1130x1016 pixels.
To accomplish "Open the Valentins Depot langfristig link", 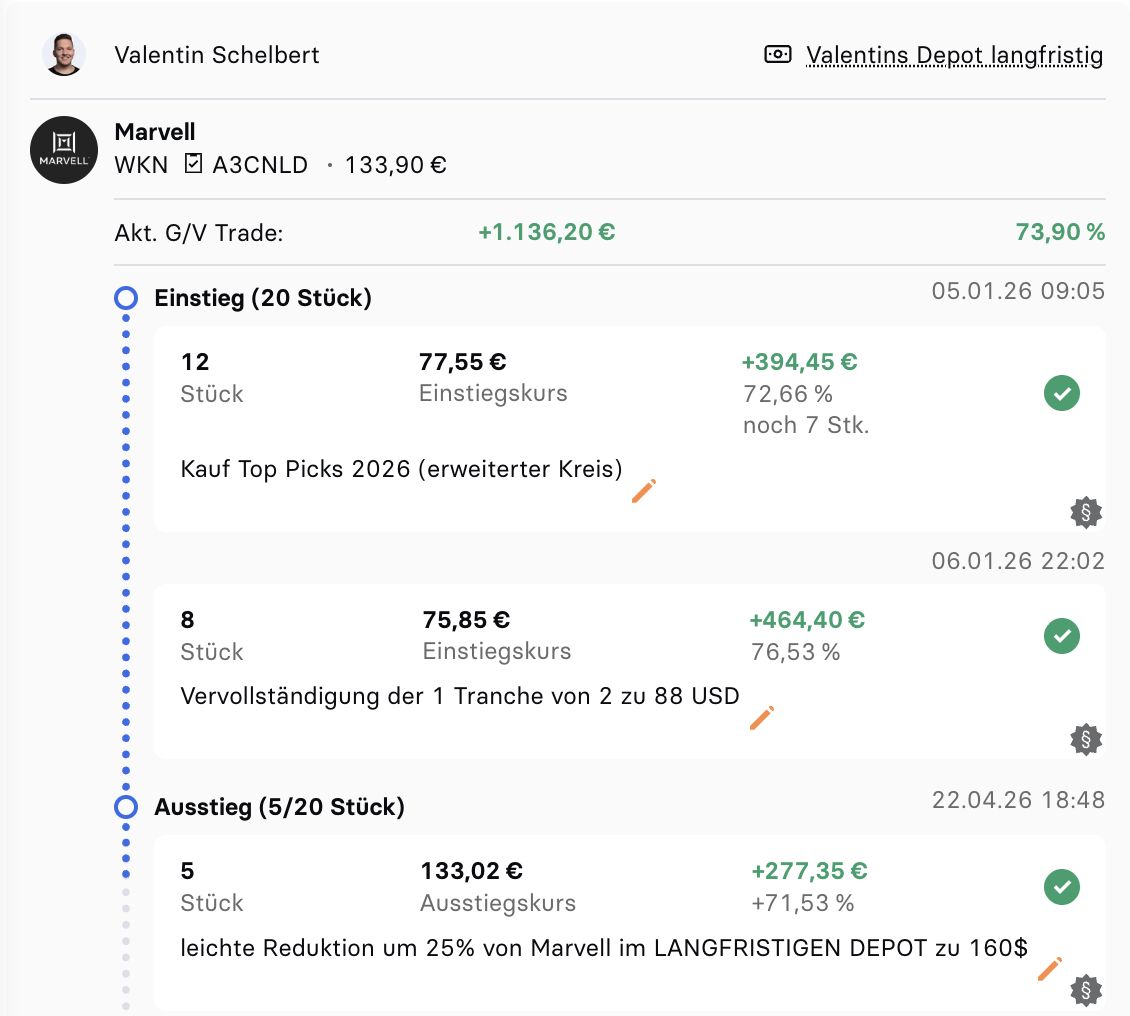I will pos(954,55).
